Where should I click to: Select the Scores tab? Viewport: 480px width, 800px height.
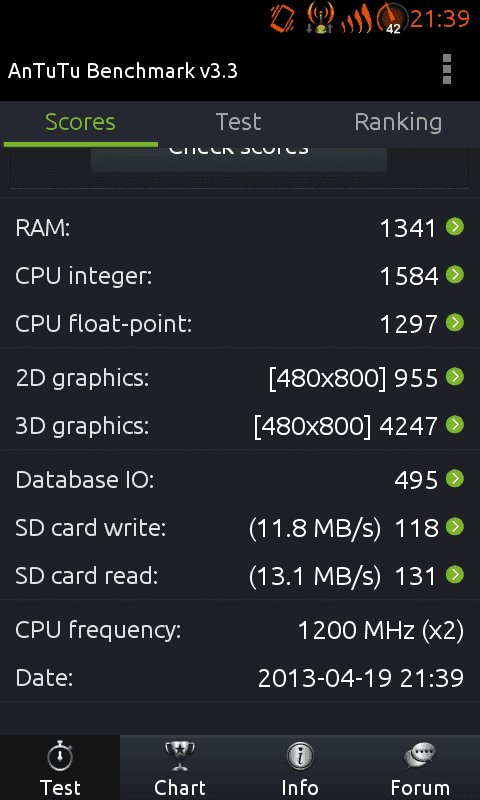coord(80,122)
